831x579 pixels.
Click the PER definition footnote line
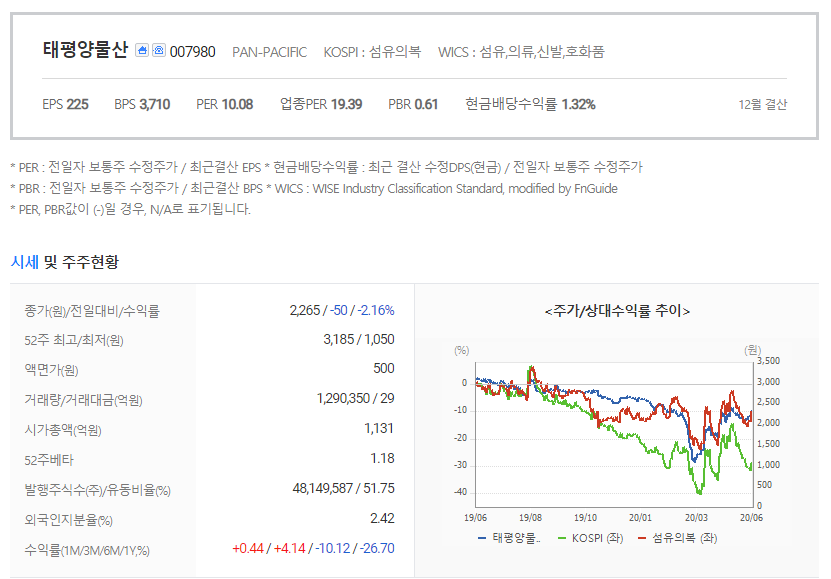[326, 167]
